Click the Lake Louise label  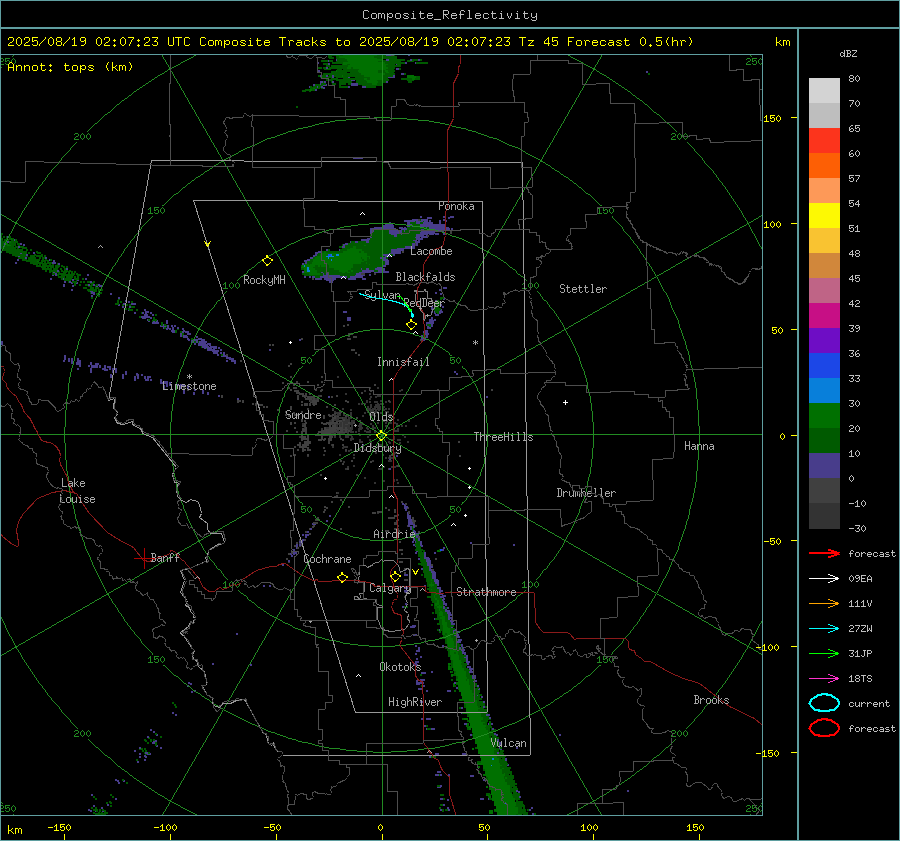point(78,491)
